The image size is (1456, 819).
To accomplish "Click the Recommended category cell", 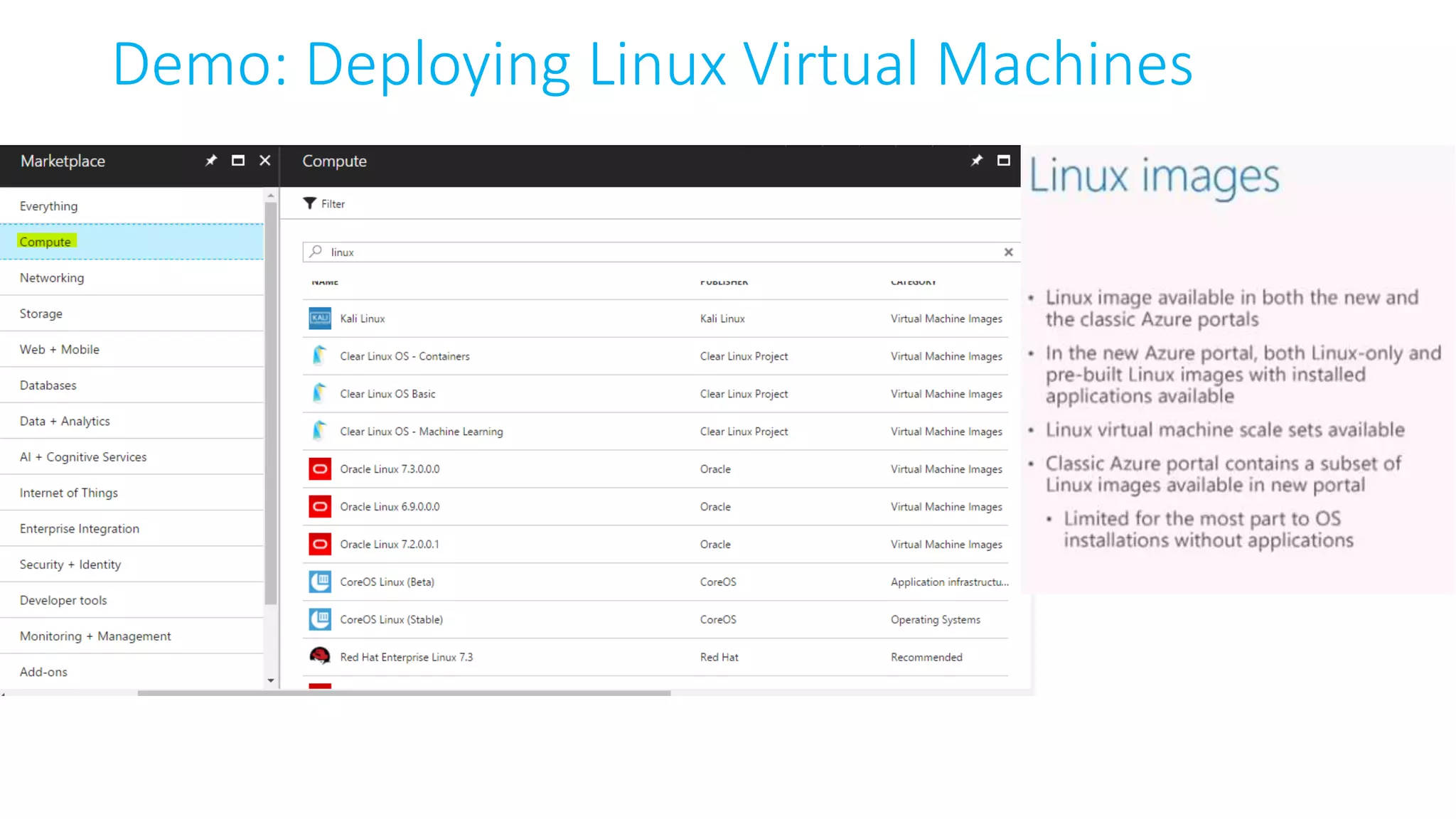I will click(x=926, y=658).
